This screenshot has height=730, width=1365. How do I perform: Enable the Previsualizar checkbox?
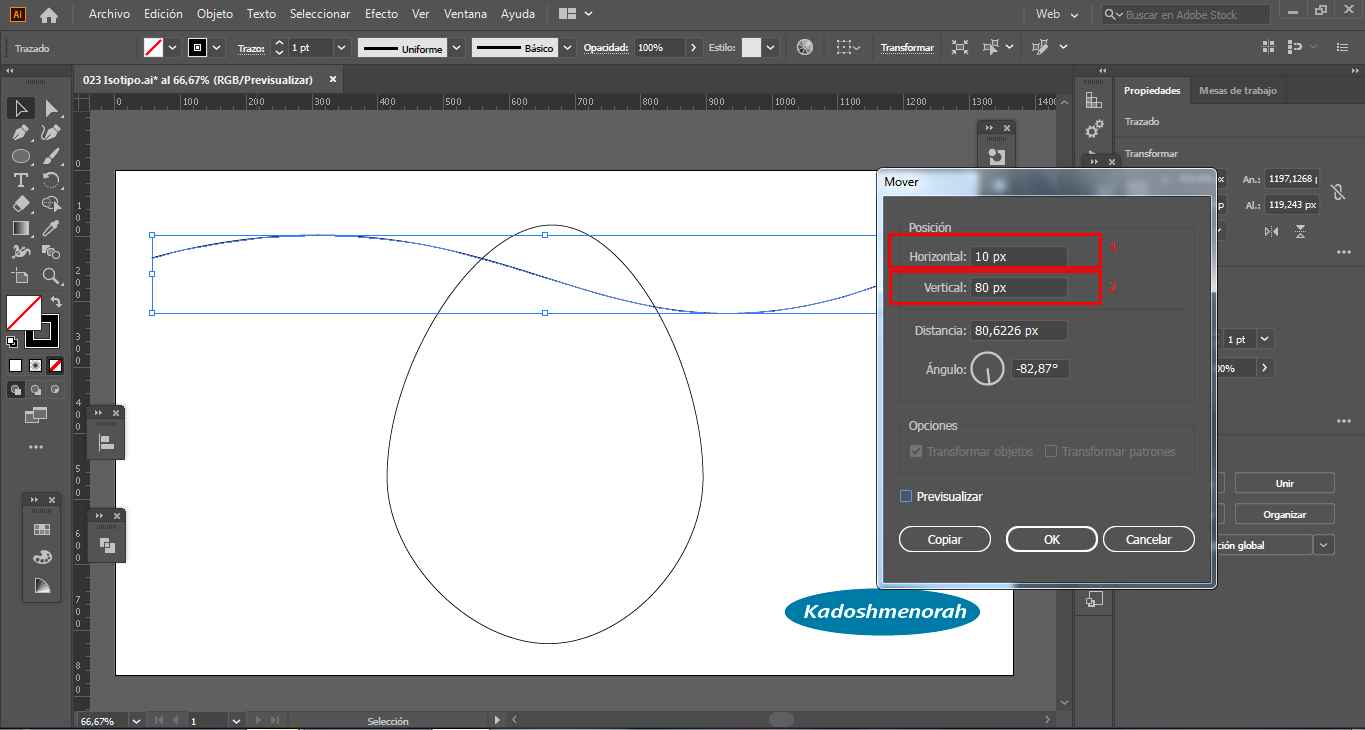906,496
